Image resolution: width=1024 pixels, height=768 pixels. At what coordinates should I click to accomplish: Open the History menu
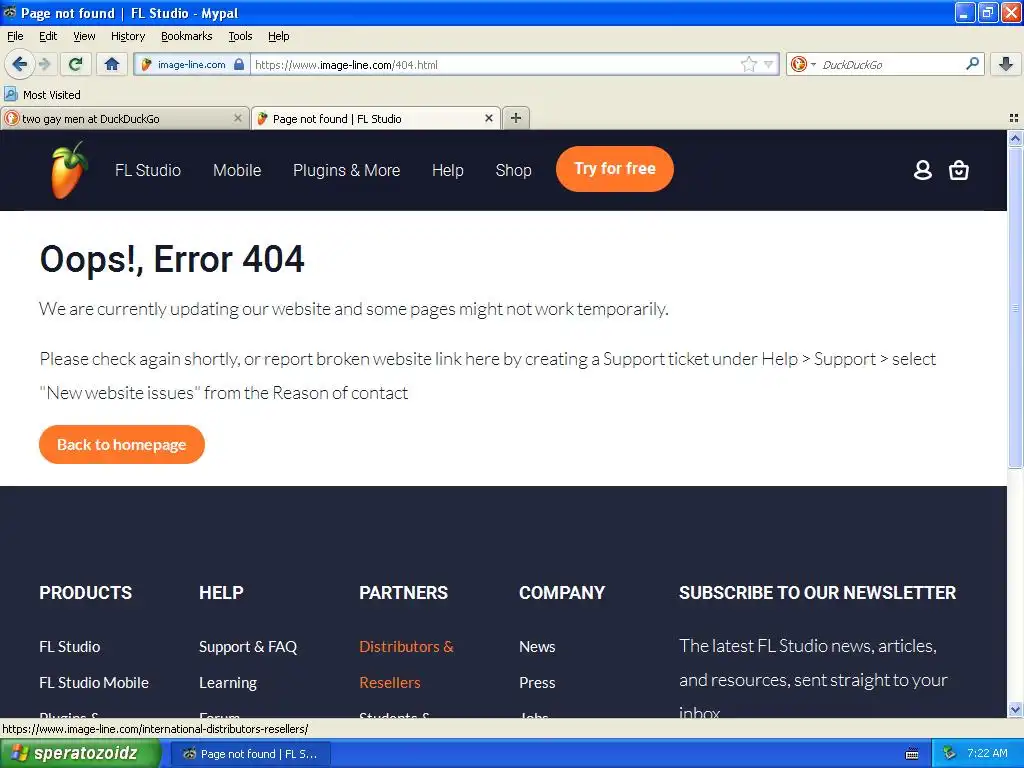pos(127,36)
